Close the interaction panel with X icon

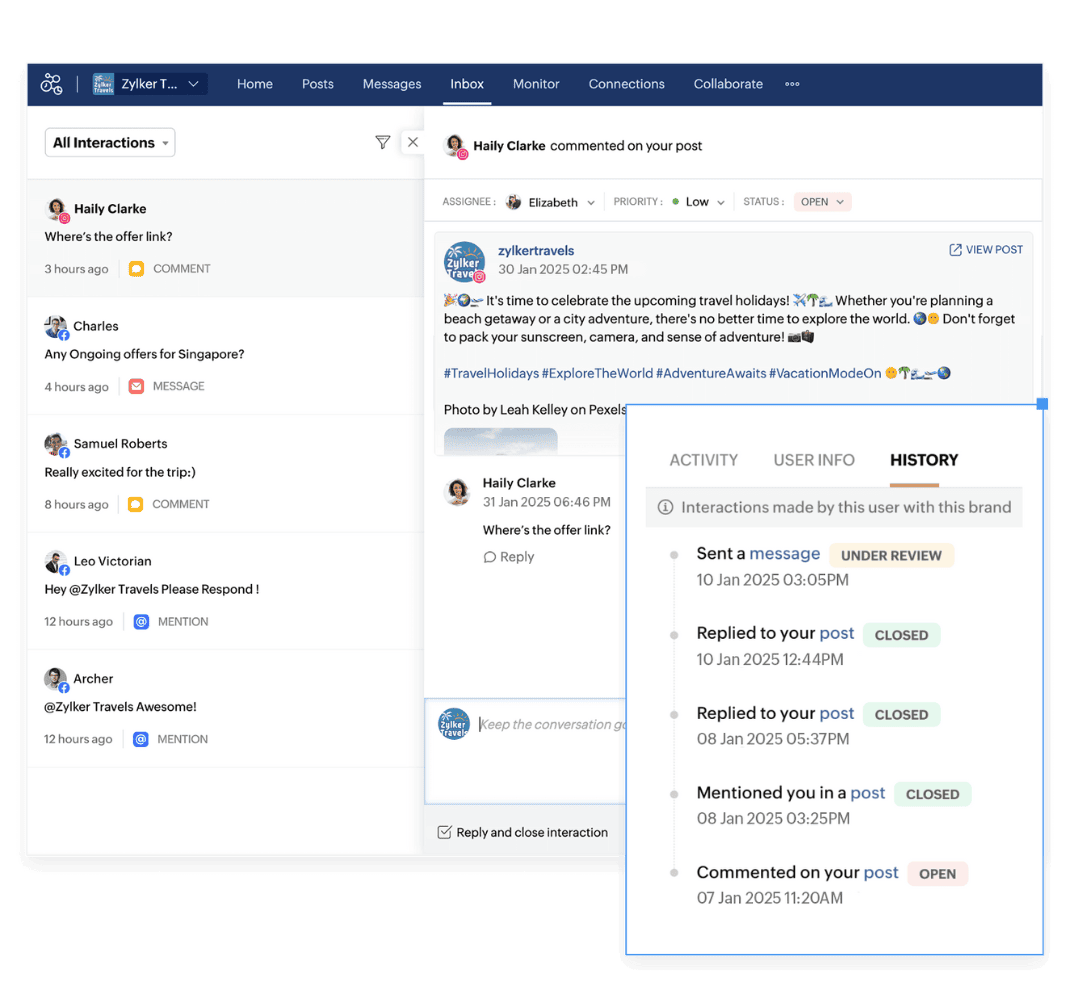pos(412,143)
